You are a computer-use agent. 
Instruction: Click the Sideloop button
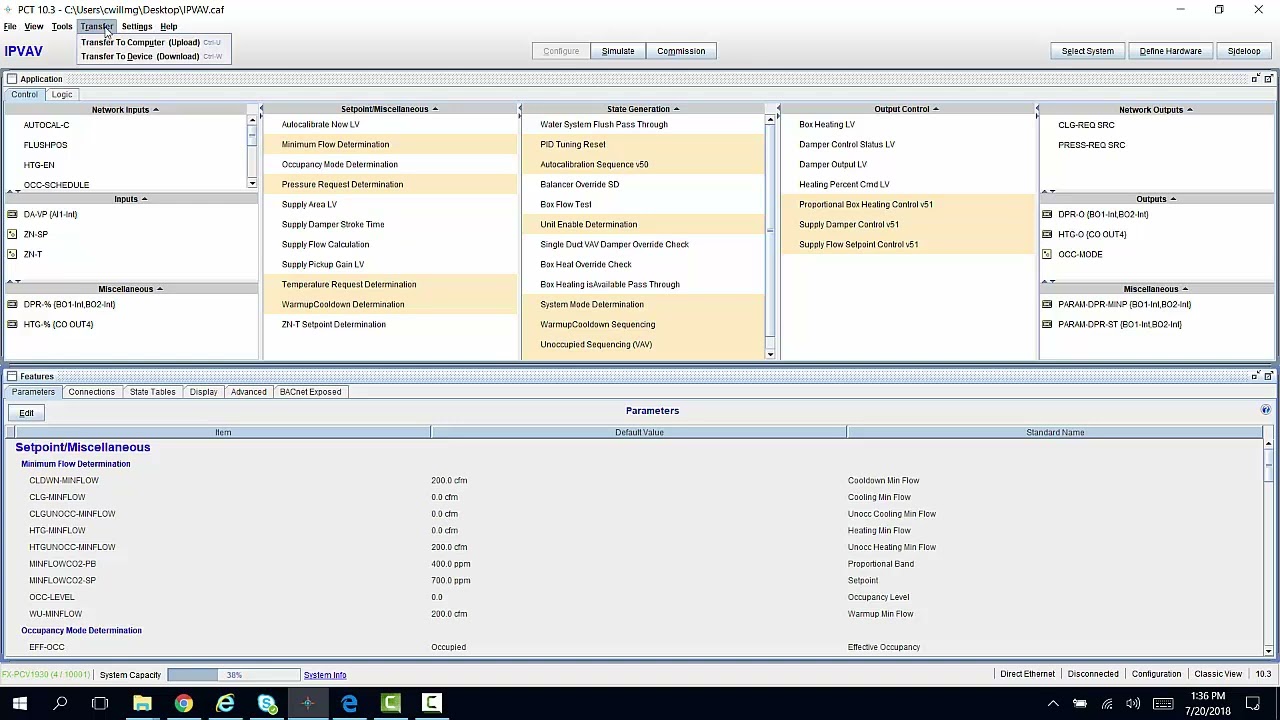1244,51
